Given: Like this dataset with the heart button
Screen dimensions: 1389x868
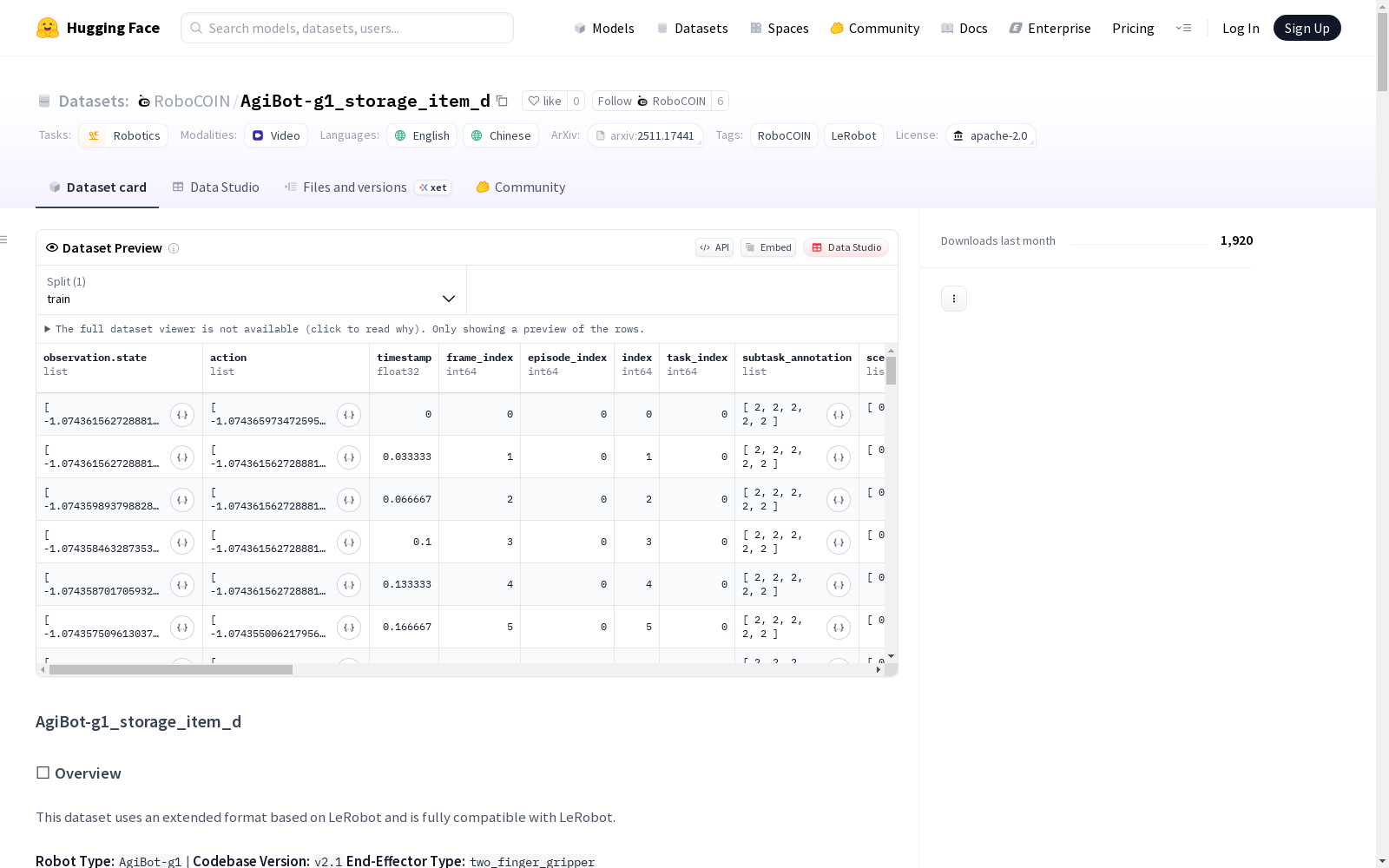Looking at the screenshot, I should pyautogui.click(x=544, y=101).
